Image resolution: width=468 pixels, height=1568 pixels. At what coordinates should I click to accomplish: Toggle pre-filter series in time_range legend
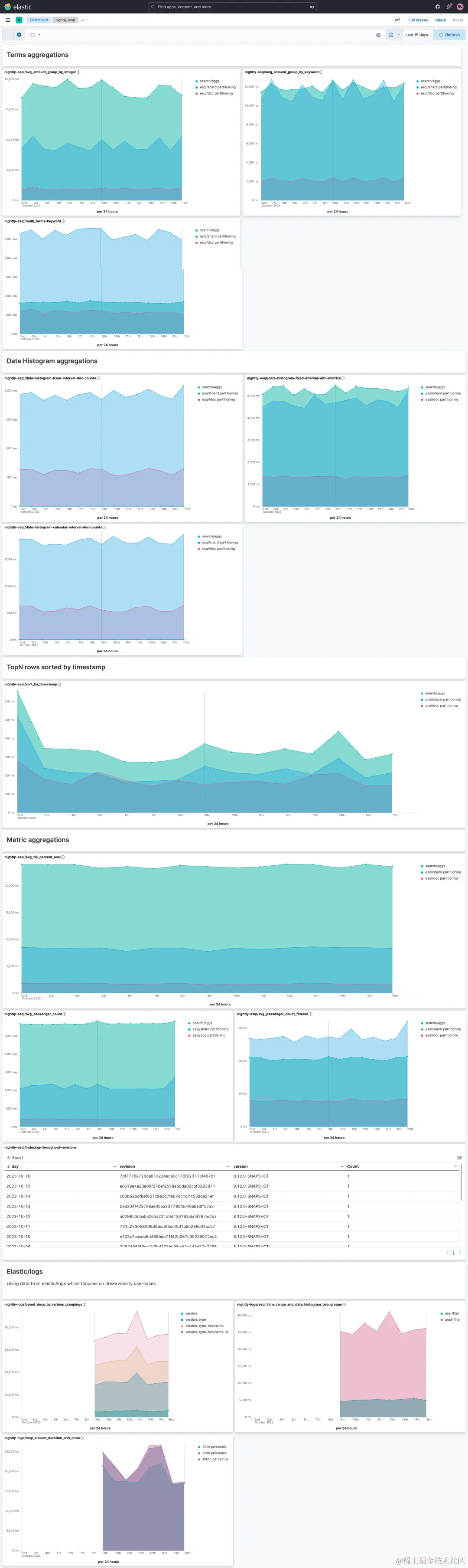tap(452, 1313)
